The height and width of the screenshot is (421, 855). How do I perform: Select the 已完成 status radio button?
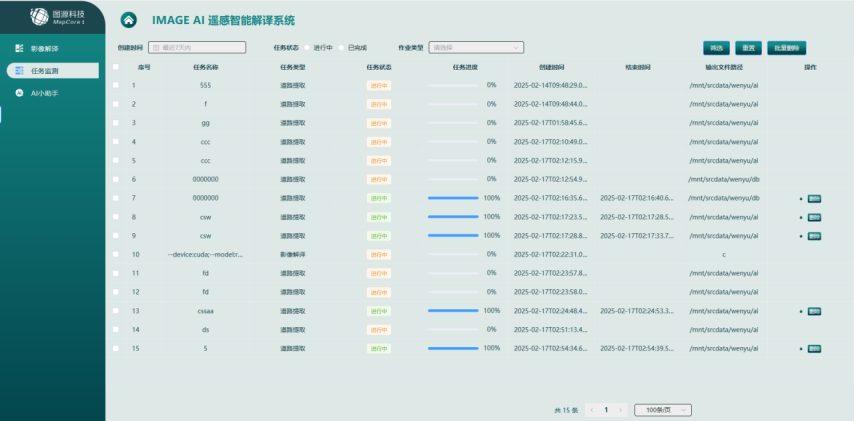click(x=341, y=47)
